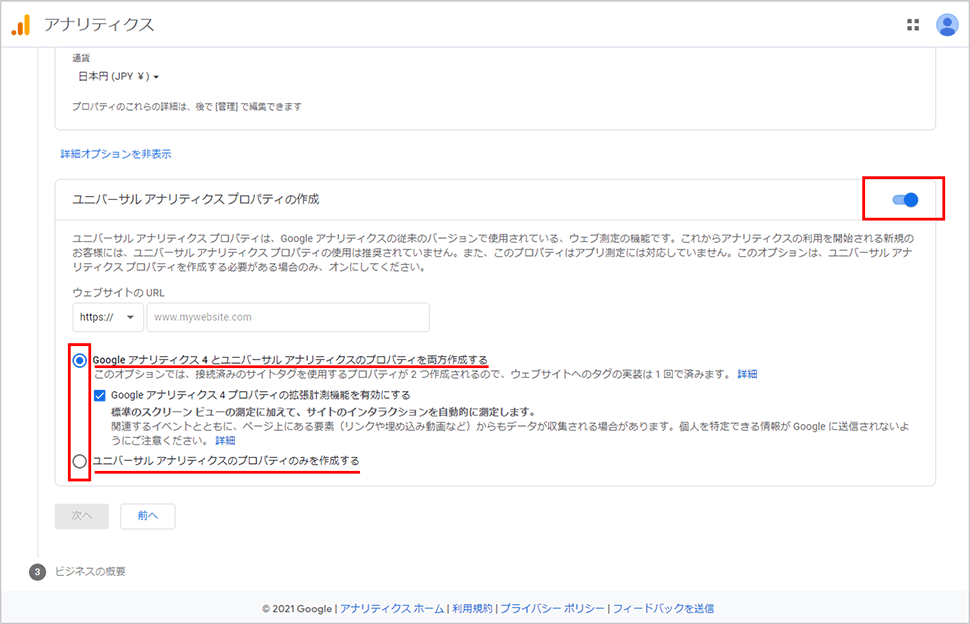Click 詳細オプションを非表示 to hide advanced options

[x=116, y=154]
